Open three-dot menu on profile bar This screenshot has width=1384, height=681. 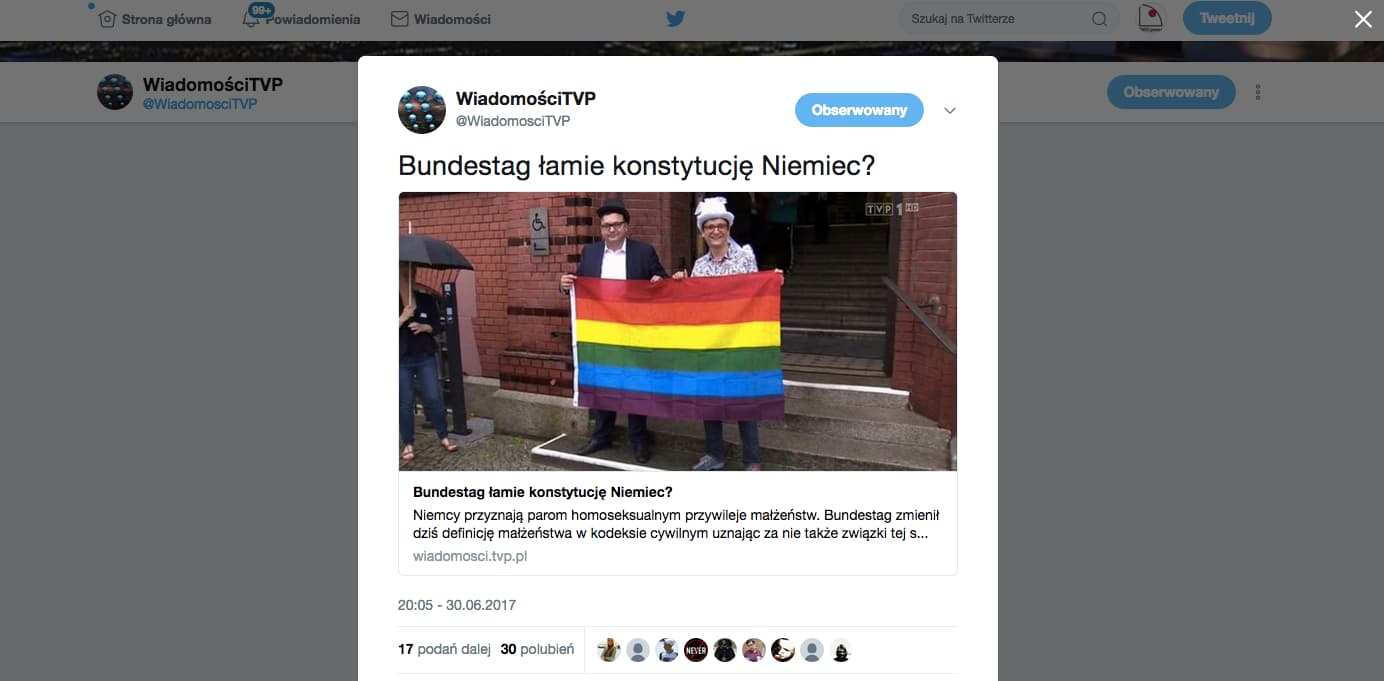1258,92
